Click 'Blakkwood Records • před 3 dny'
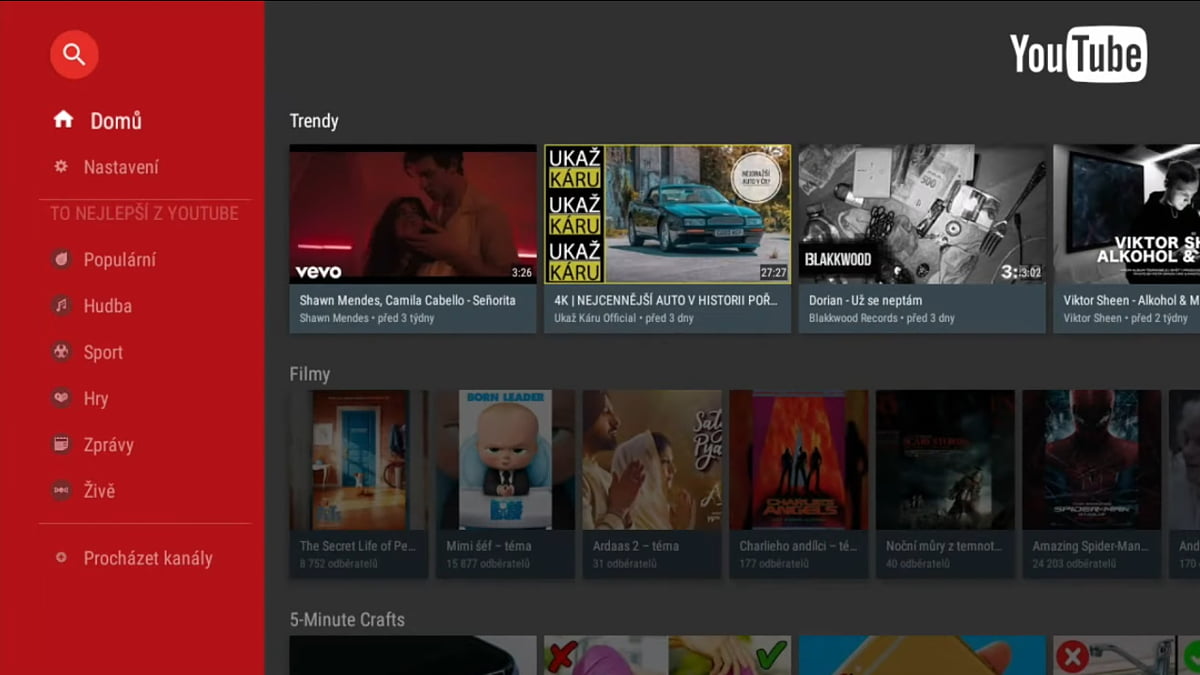1200x675 pixels. 882,318
